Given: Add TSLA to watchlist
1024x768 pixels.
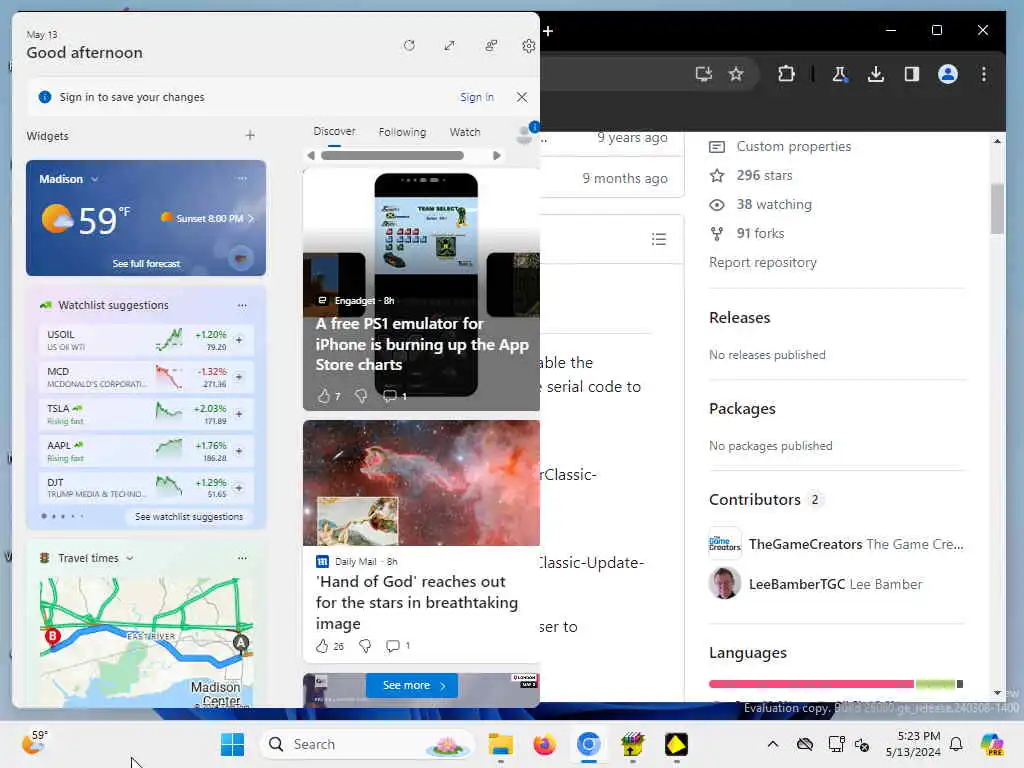Looking at the screenshot, I should coord(239,414).
